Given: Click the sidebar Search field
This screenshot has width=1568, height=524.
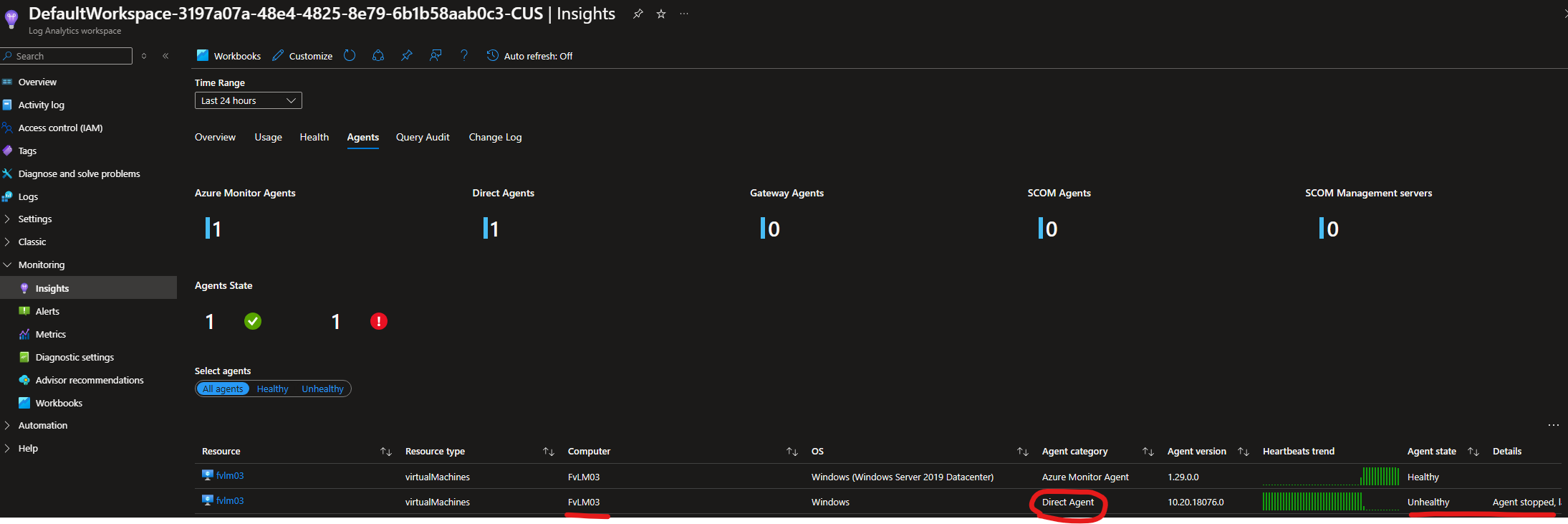Looking at the screenshot, I should coord(67,56).
